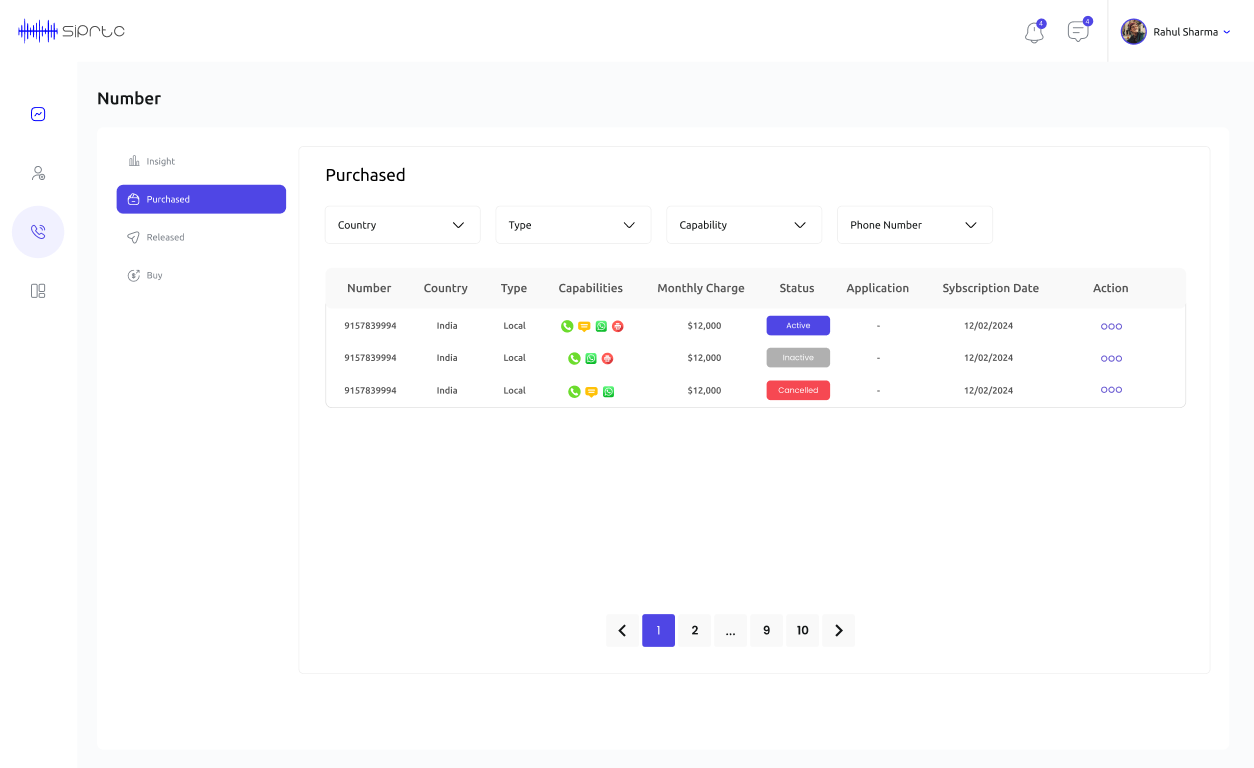Open the phone numbers section in sidebar

pyautogui.click(x=38, y=231)
